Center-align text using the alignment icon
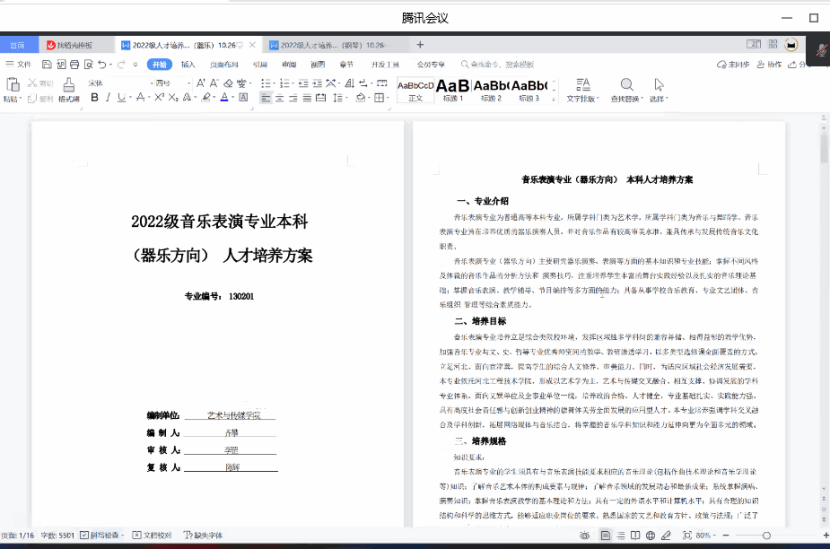Screen dimensions: 830x549 tap(281, 98)
